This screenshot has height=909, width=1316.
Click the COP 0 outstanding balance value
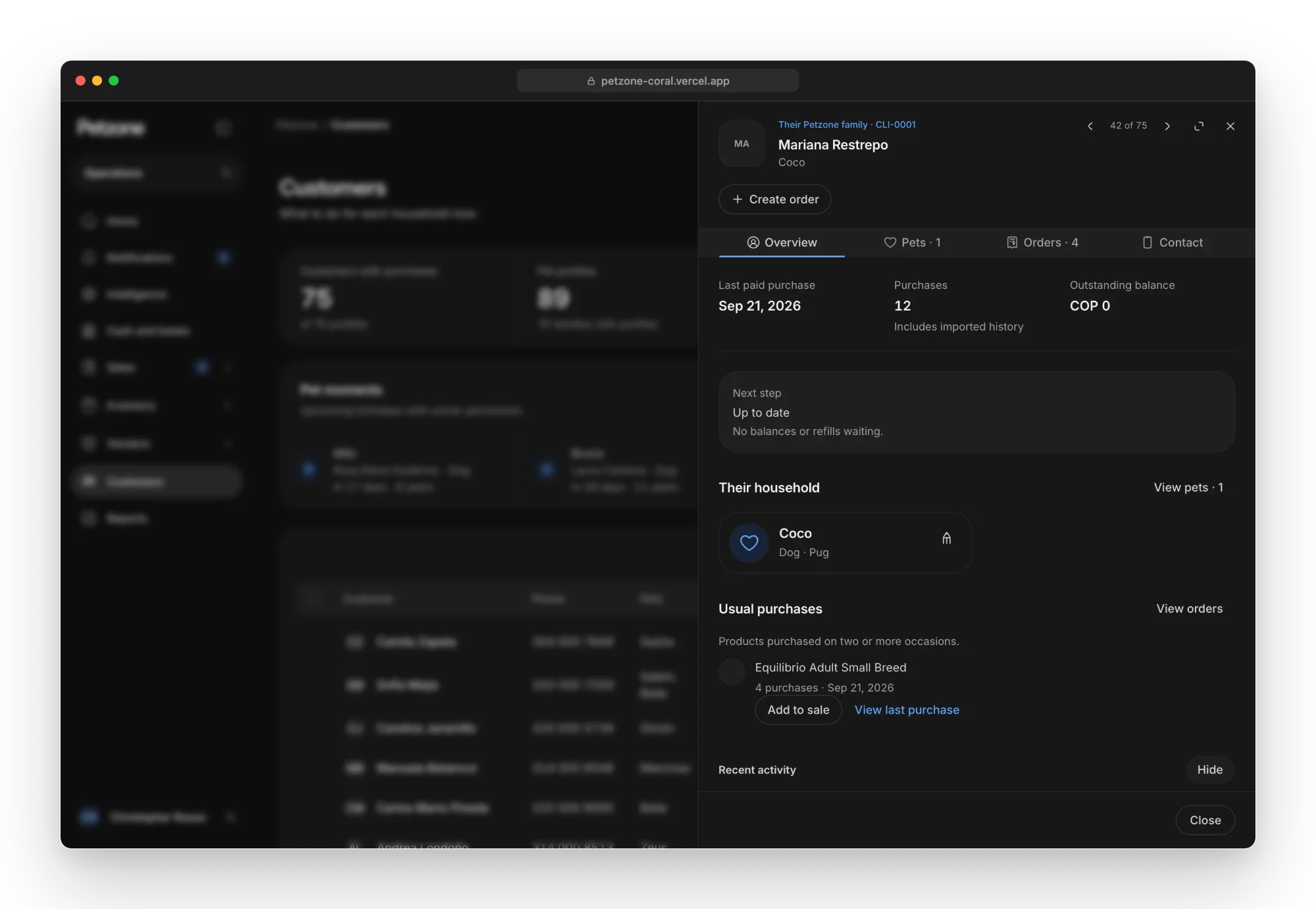click(1090, 305)
